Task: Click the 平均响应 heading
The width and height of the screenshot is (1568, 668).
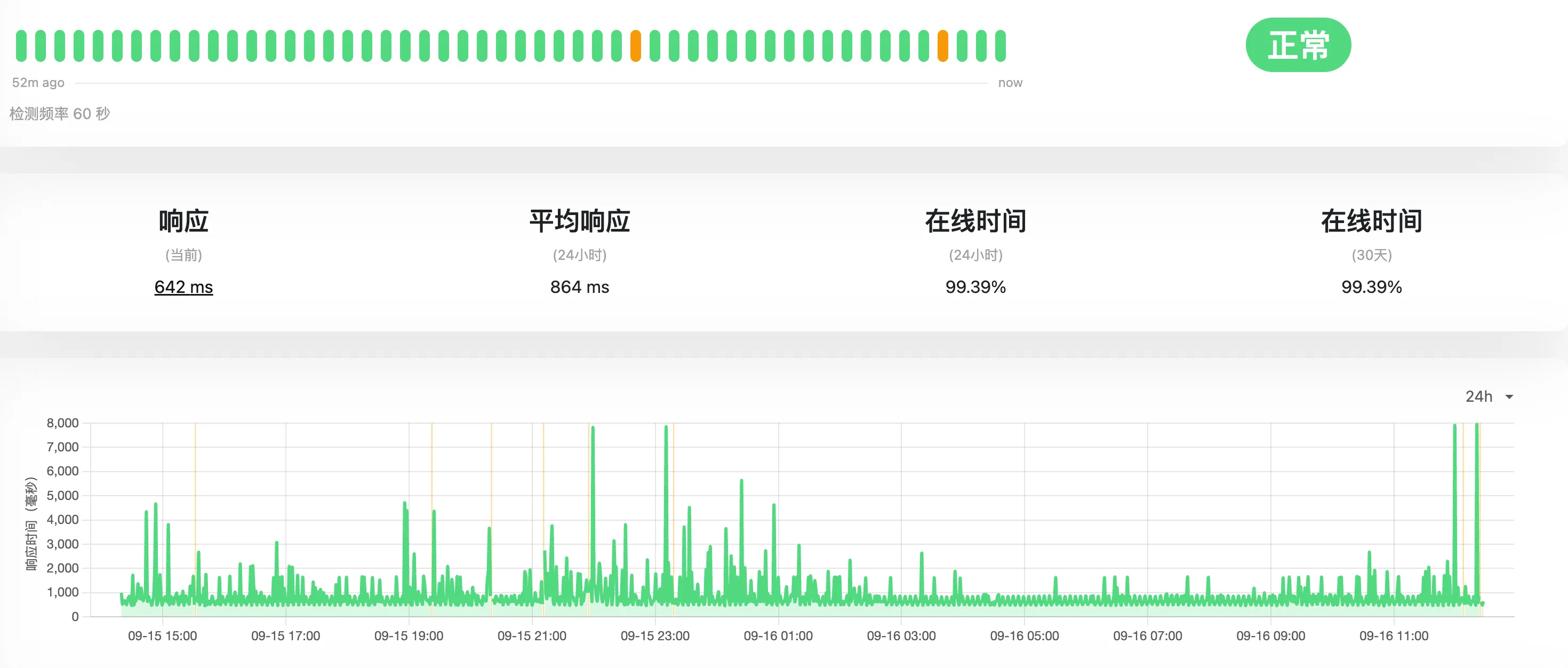Action: tap(580, 221)
